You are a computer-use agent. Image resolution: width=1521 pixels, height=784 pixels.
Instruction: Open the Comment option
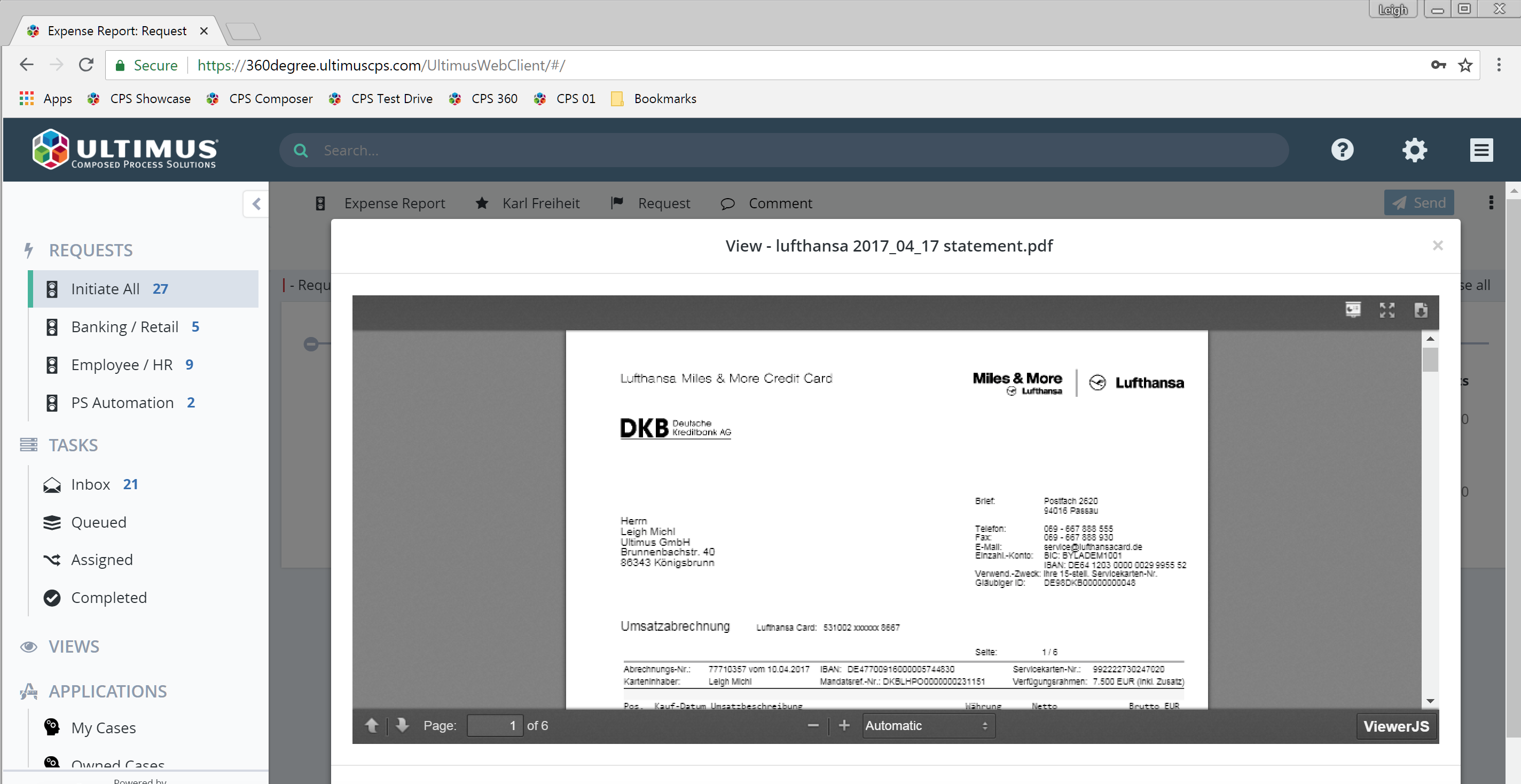pos(780,203)
